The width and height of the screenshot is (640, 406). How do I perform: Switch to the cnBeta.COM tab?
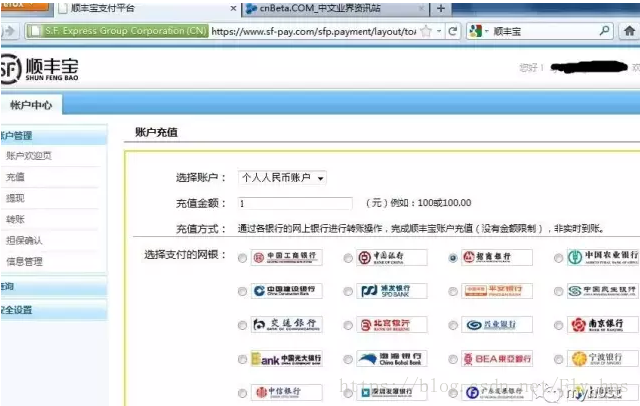pos(336,9)
